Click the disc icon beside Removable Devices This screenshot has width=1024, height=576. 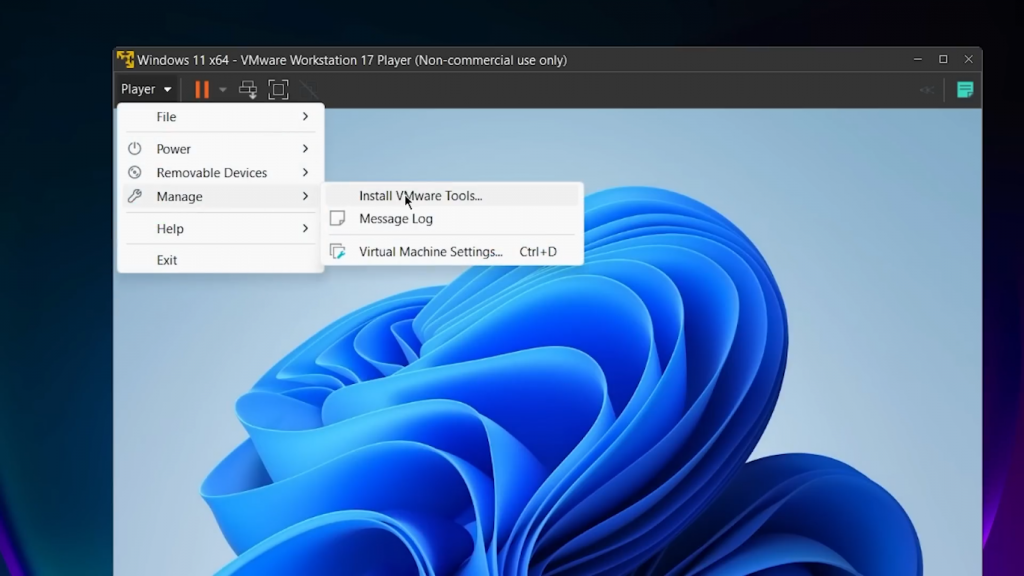[135, 172]
